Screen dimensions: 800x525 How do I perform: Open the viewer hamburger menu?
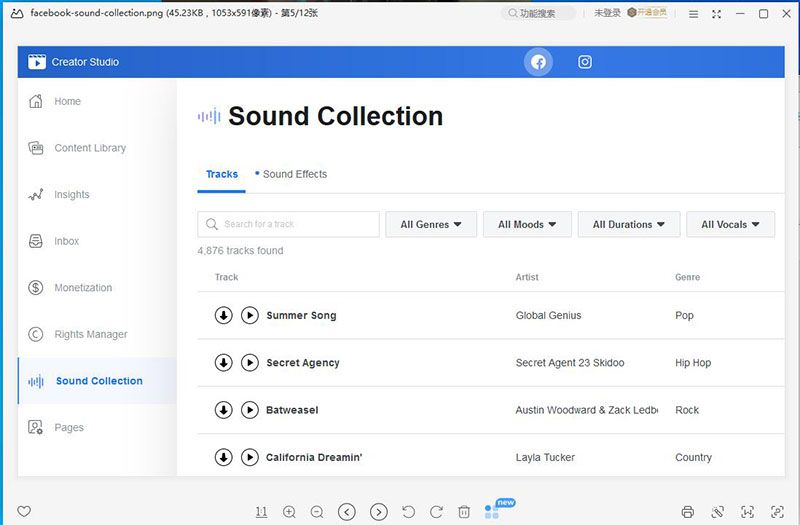(693, 14)
